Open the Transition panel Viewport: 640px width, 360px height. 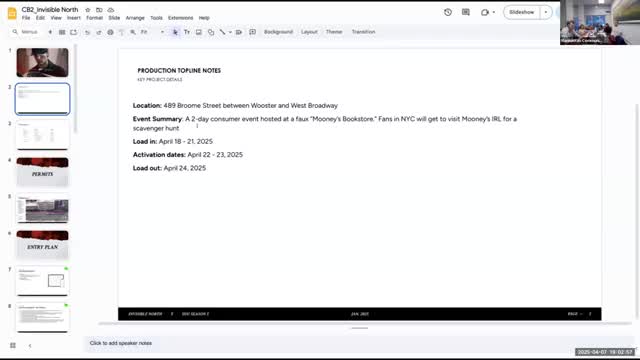coord(363,32)
